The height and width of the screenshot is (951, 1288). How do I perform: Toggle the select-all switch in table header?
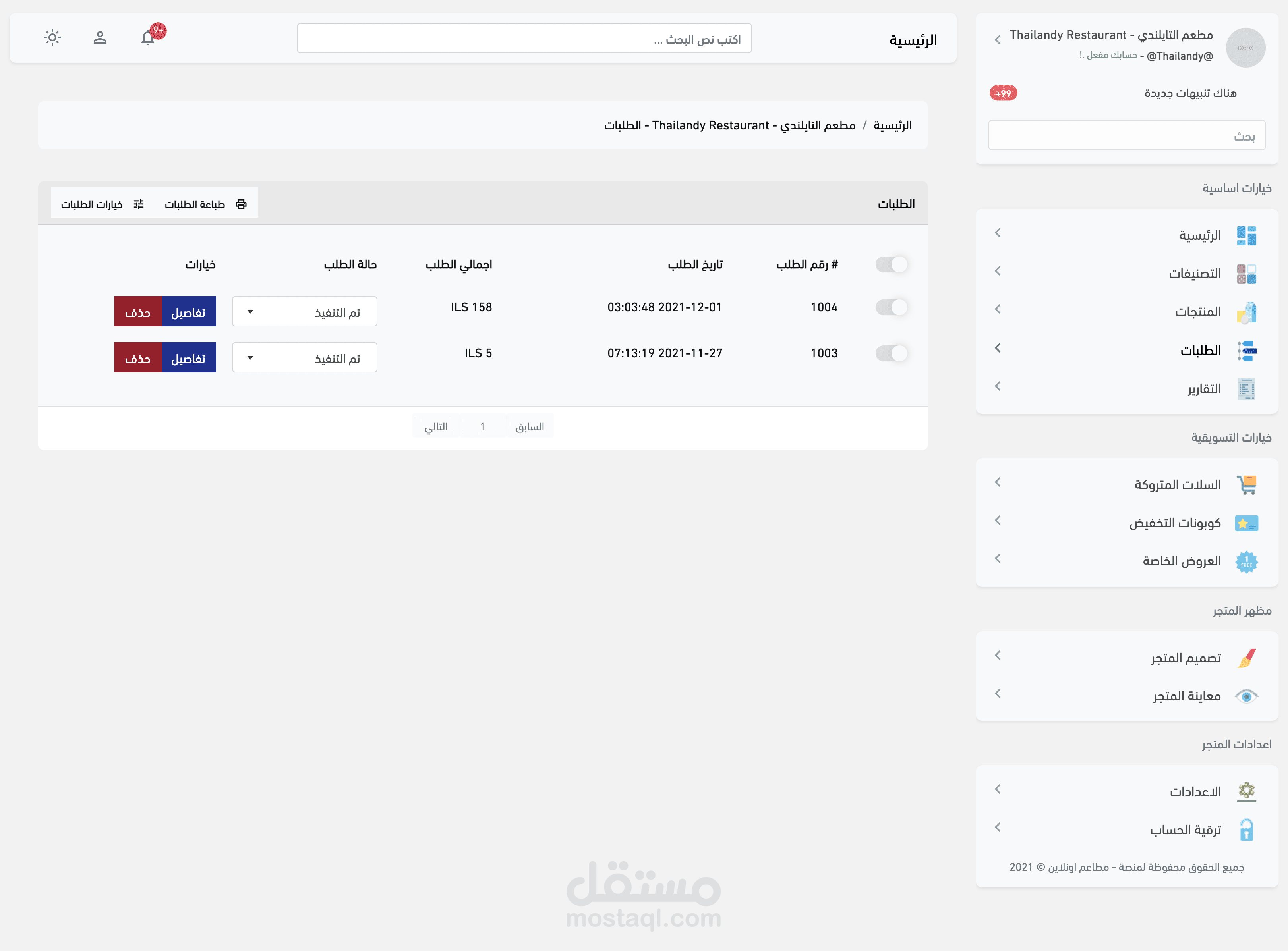coord(891,264)
